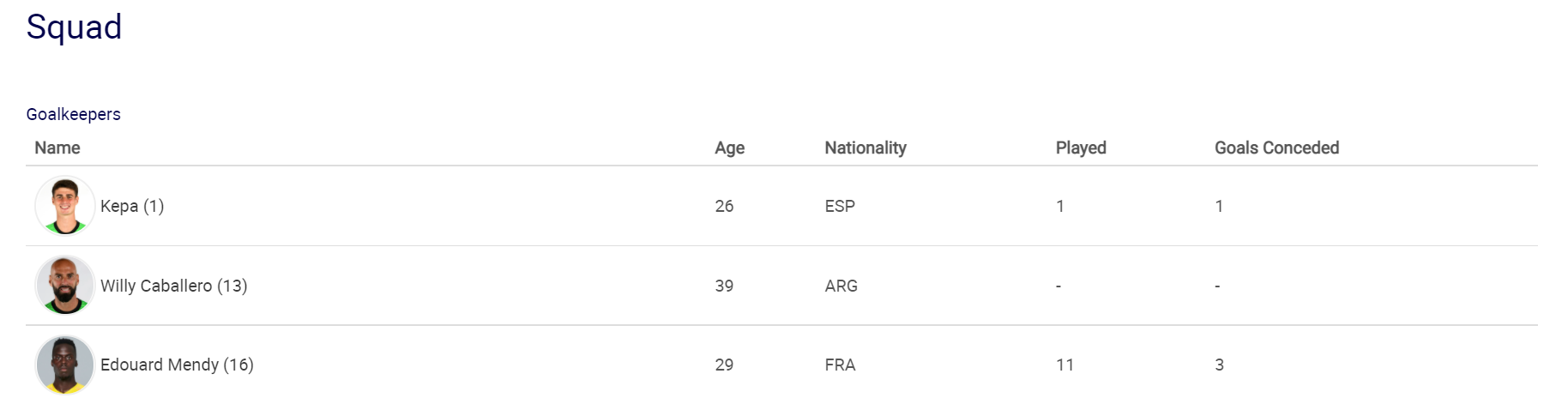The width and height of the screenshot is (1568, 404).
Task: Open Edouard Mendy (16) player link
Action: click(177, 365)
